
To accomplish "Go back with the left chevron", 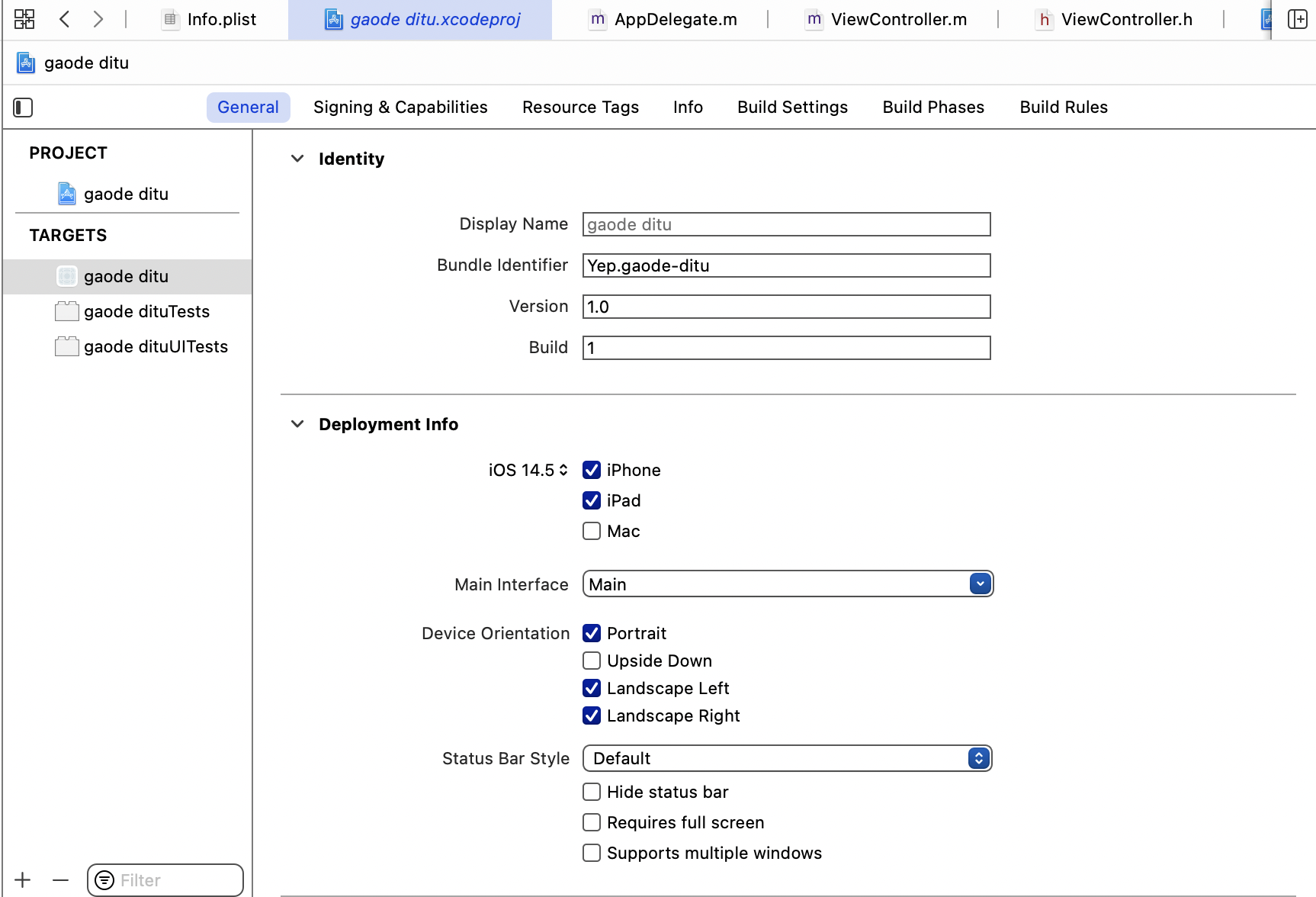I will [x=65, y=19].
